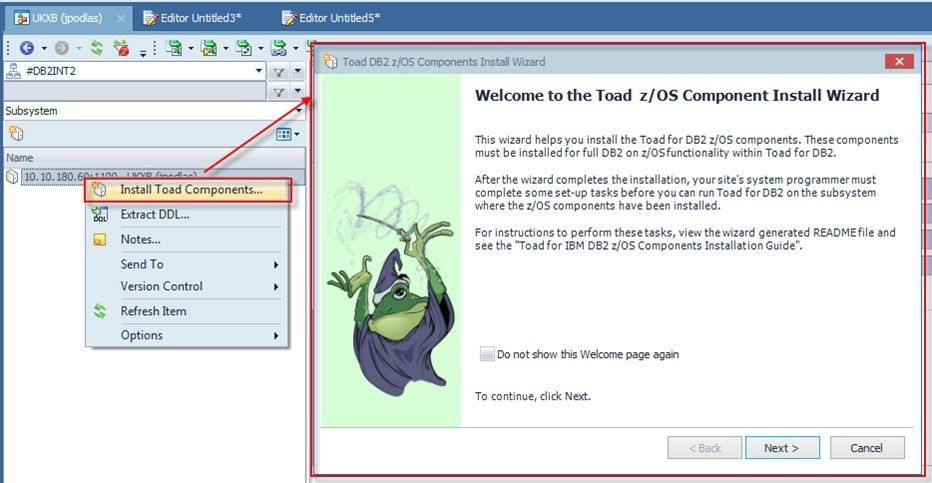Viewport: 932px width, 483px height.
Task: Click the blue Back navigation arrow
Action: click(27, 48)
